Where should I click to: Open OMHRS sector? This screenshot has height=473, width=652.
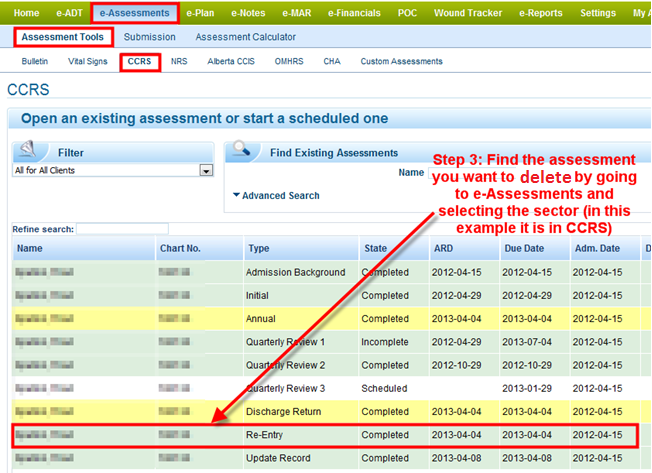[x=289, y=61]
